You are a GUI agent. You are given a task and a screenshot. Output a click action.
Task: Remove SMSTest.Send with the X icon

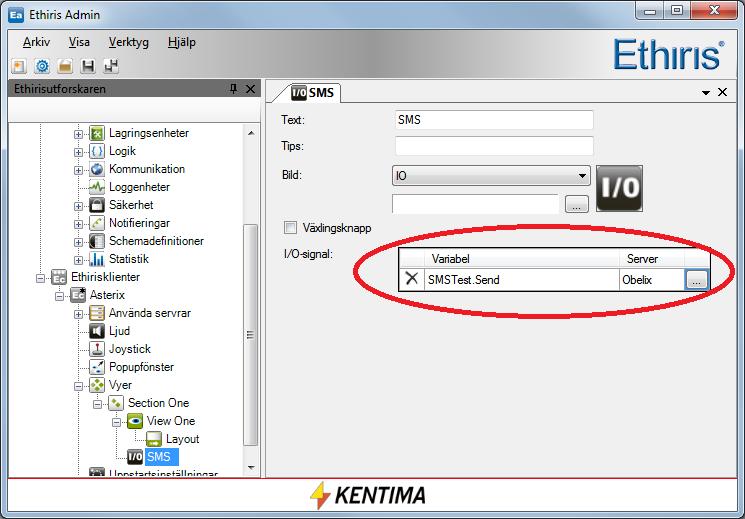(411, 279)
